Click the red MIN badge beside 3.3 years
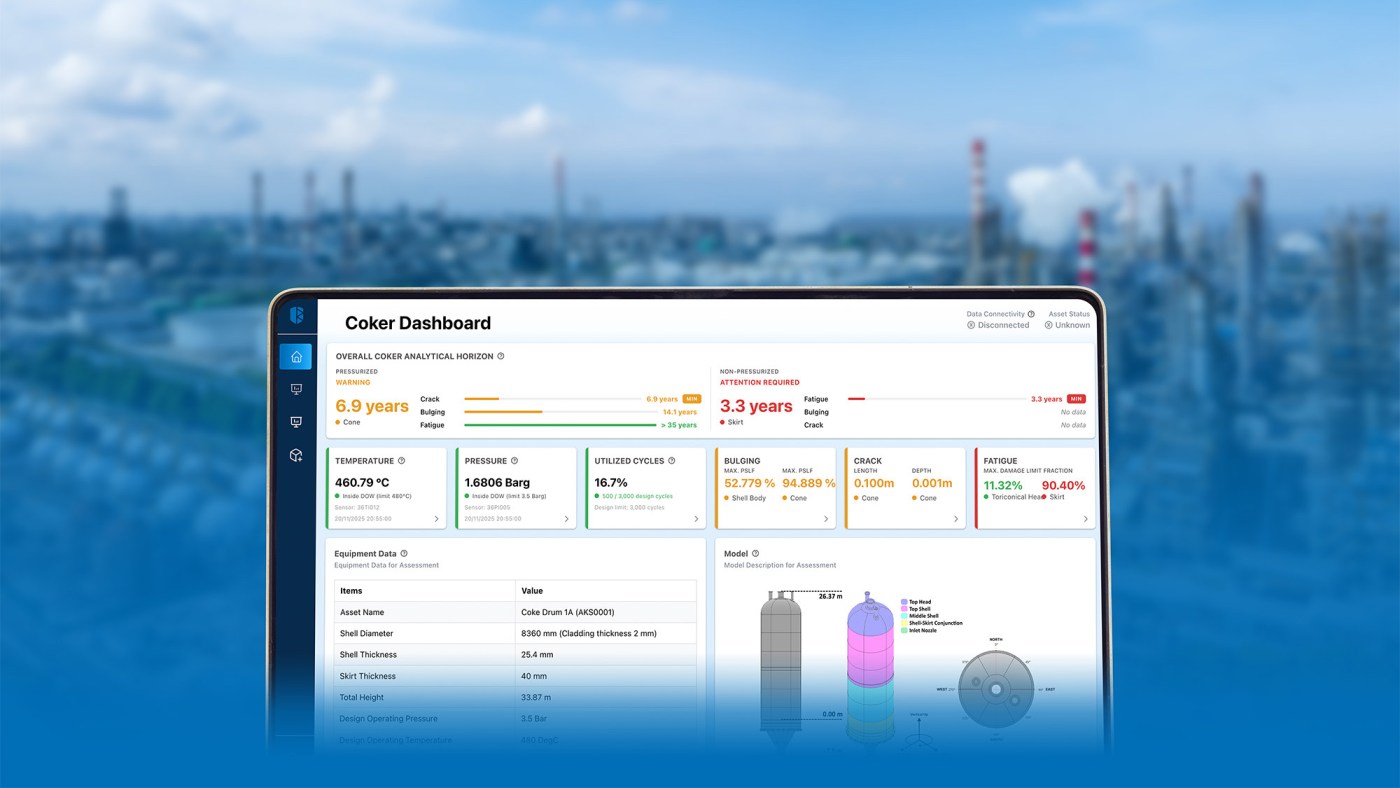The image size is (1400, 788). [x=1076, y=399]
